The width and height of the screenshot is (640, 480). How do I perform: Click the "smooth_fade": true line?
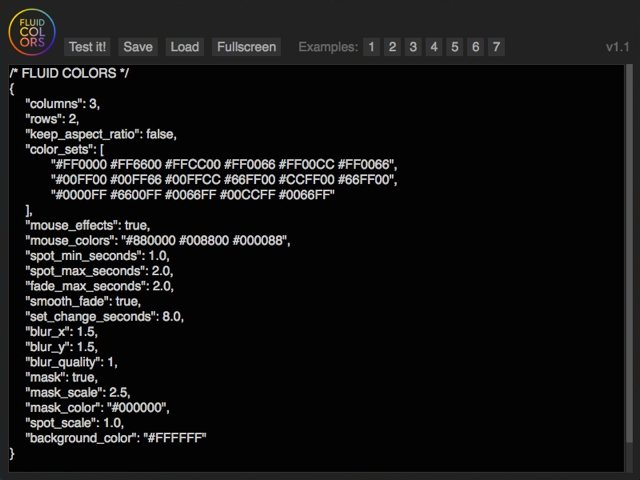83,301
